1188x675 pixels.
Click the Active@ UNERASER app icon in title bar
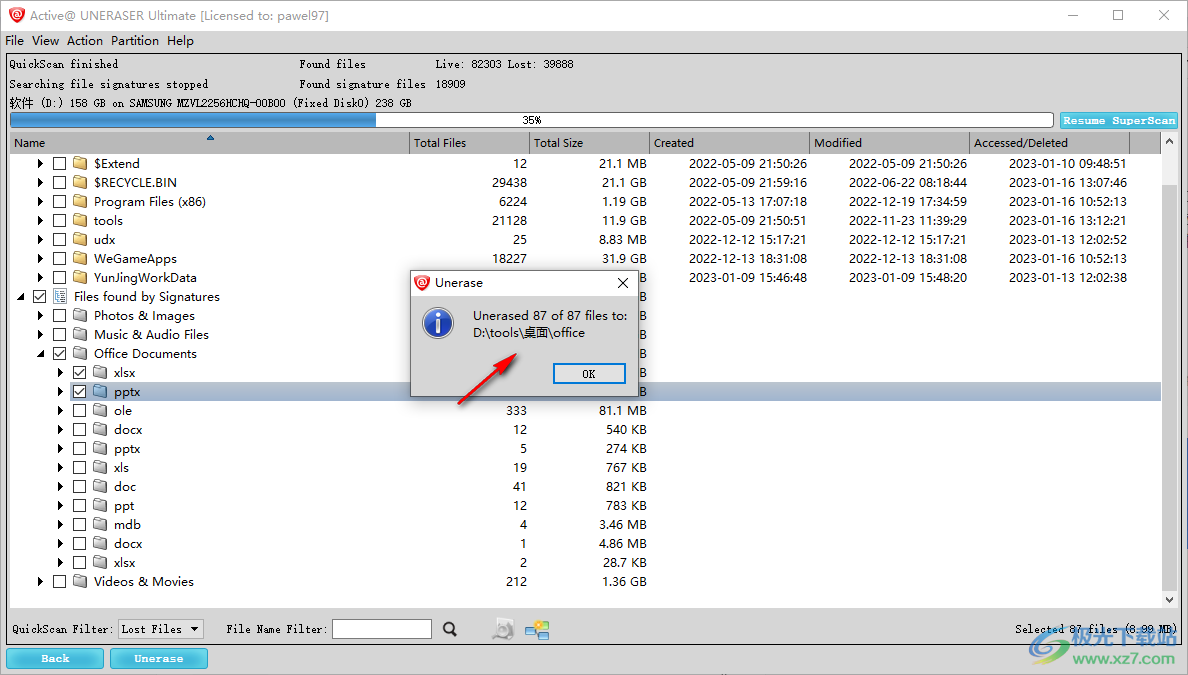click(x=17, y=15)
